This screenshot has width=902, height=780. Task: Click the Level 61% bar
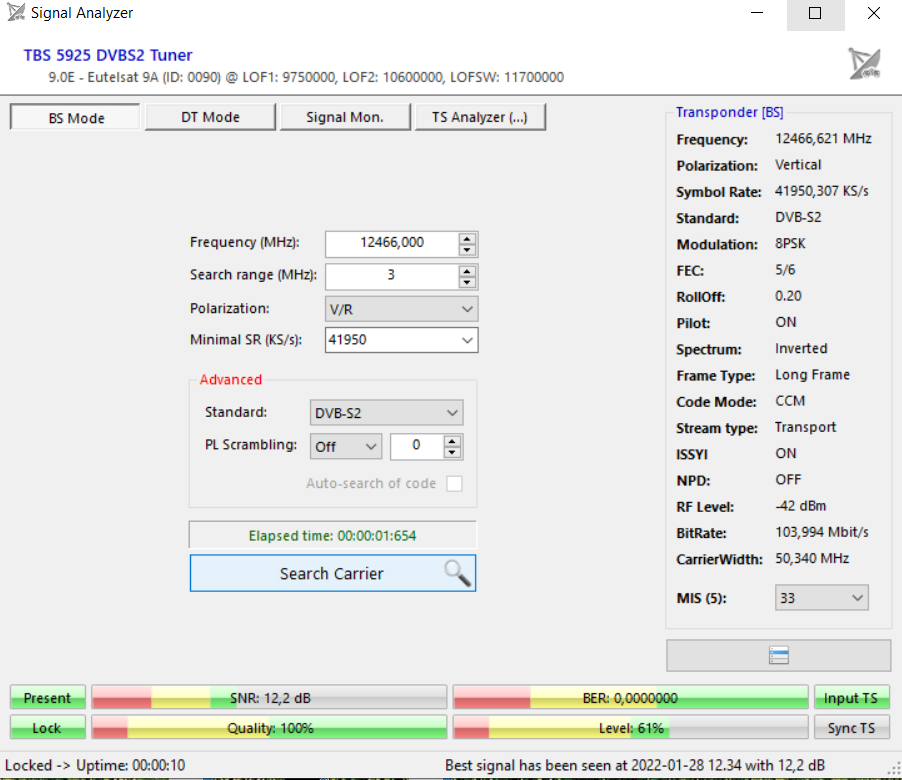pos(630,728)
